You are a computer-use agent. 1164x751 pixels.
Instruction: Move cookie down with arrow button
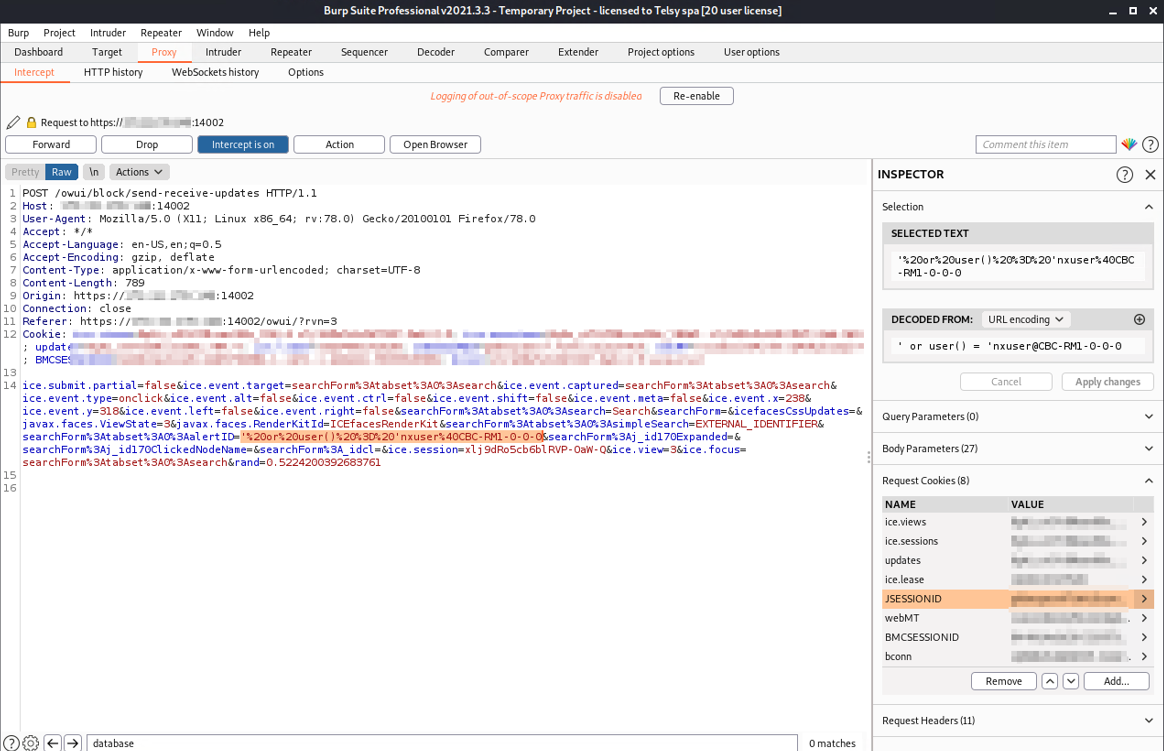click(x=1070, y=681)
